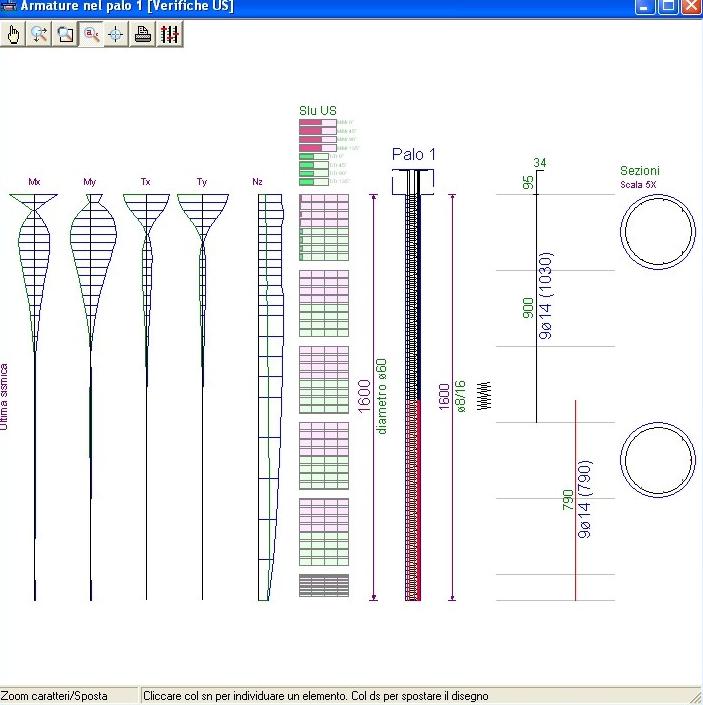Minimize the Armature nel palo window
This screenshot has width=703, height=705.
coord(646,6)
